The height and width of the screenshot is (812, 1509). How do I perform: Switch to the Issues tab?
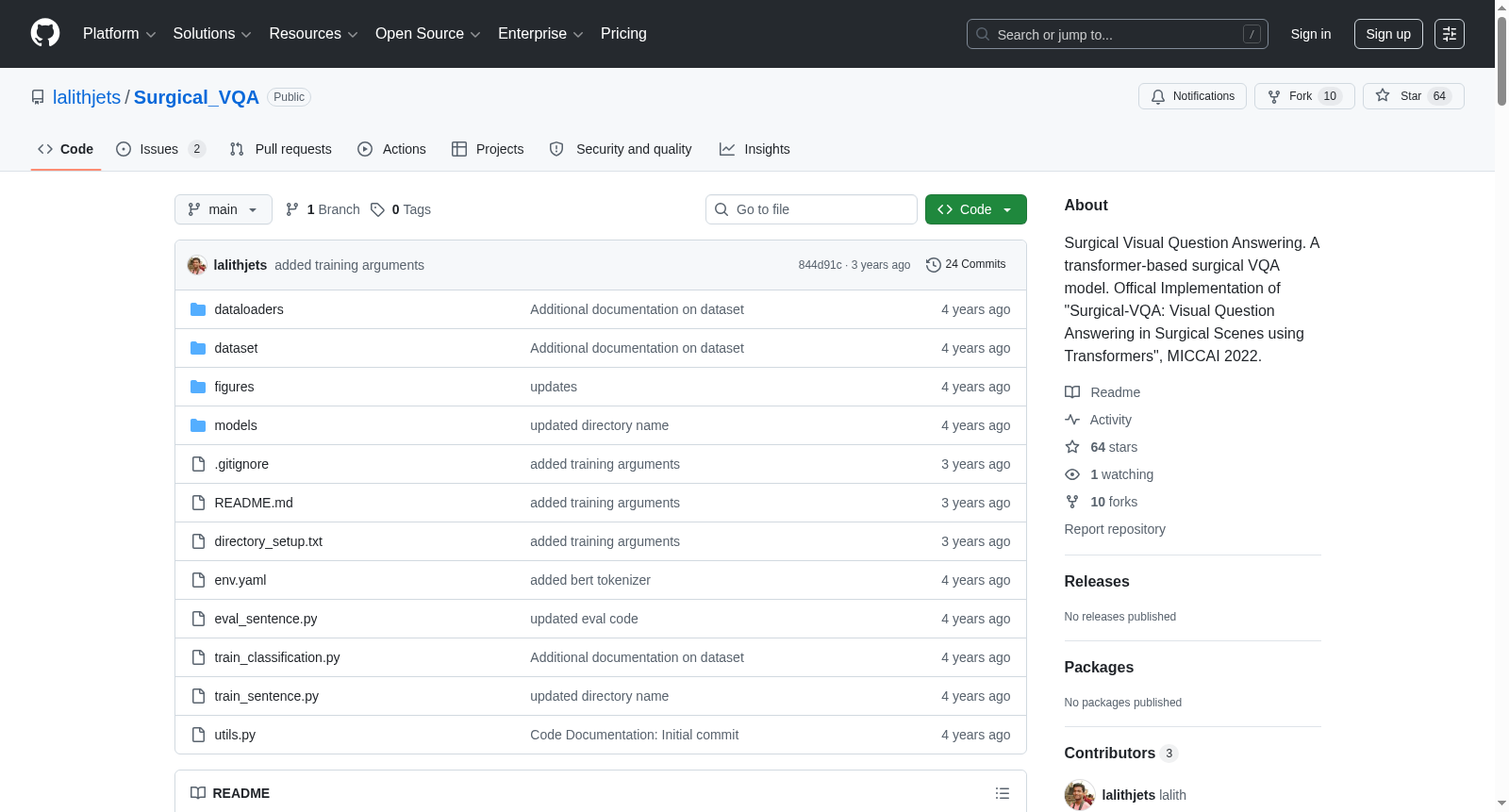[x=160, y=149]
